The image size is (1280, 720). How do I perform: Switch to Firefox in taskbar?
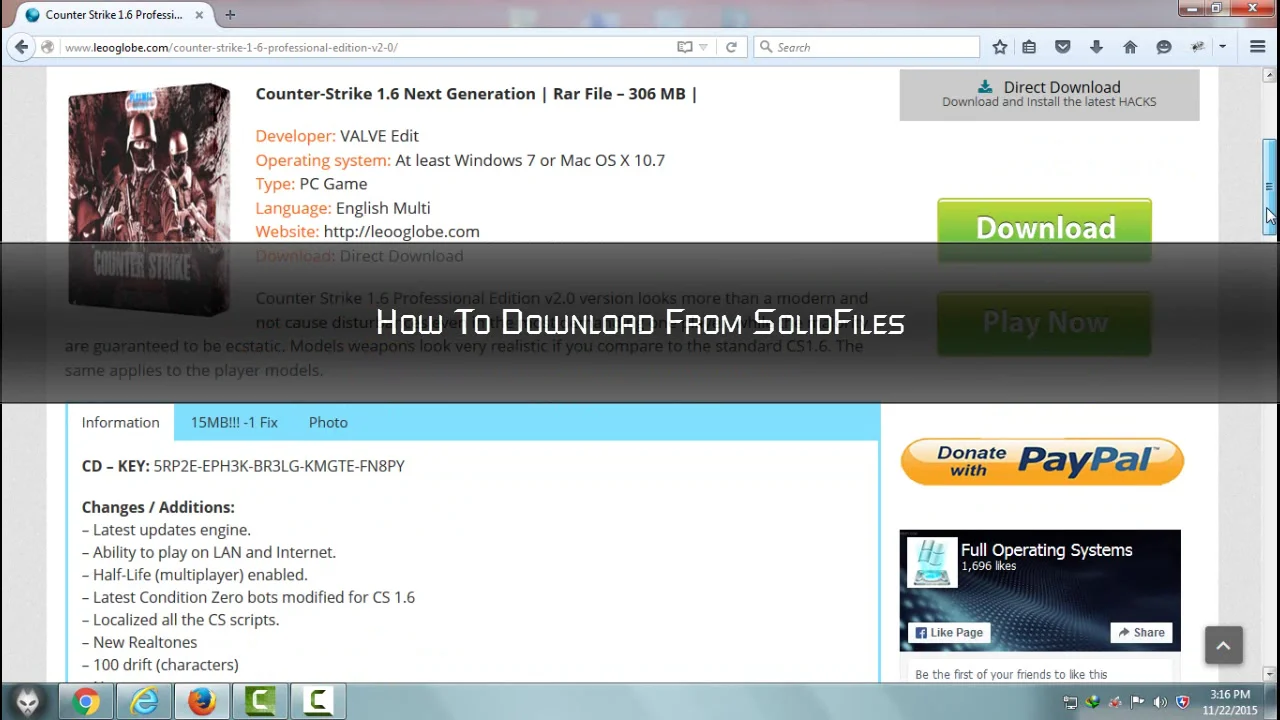pyautogui.click(x=202, y=702)
